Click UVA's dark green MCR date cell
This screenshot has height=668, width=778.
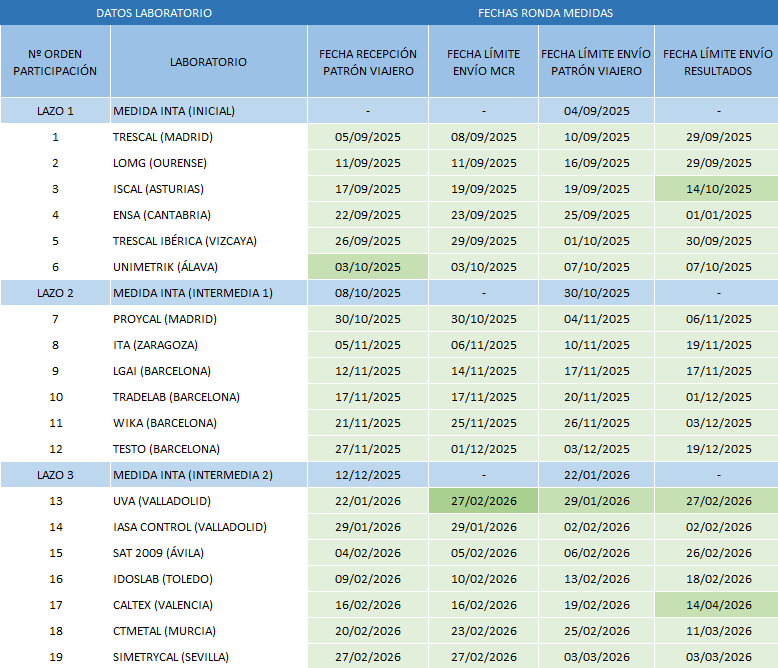483,501
